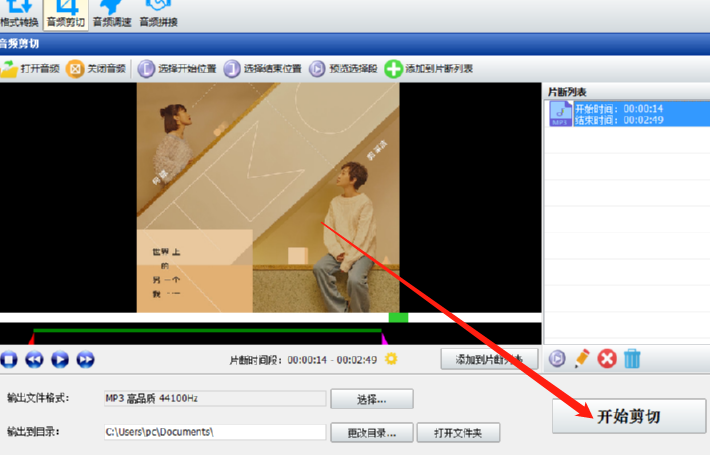Image resolution: width=710 pixels, height=455 pixels.
Task: Remove the selected clip with the red X icon
Action: tap(607, 359)
